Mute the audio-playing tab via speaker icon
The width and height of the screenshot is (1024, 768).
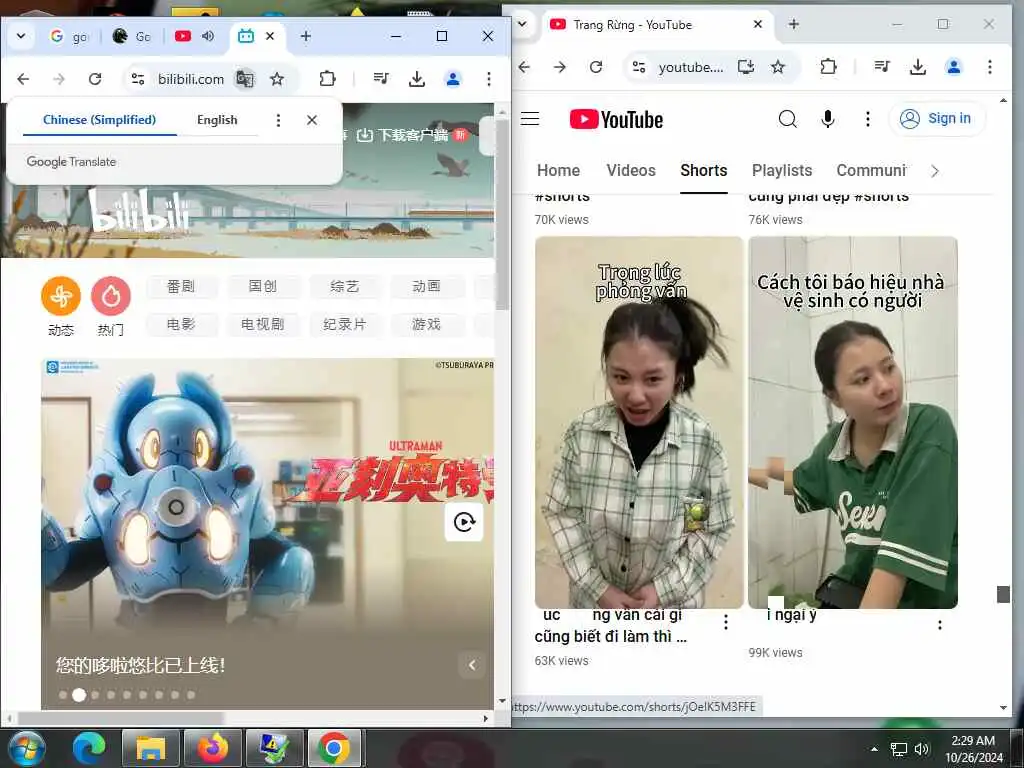tap(208, 36)
